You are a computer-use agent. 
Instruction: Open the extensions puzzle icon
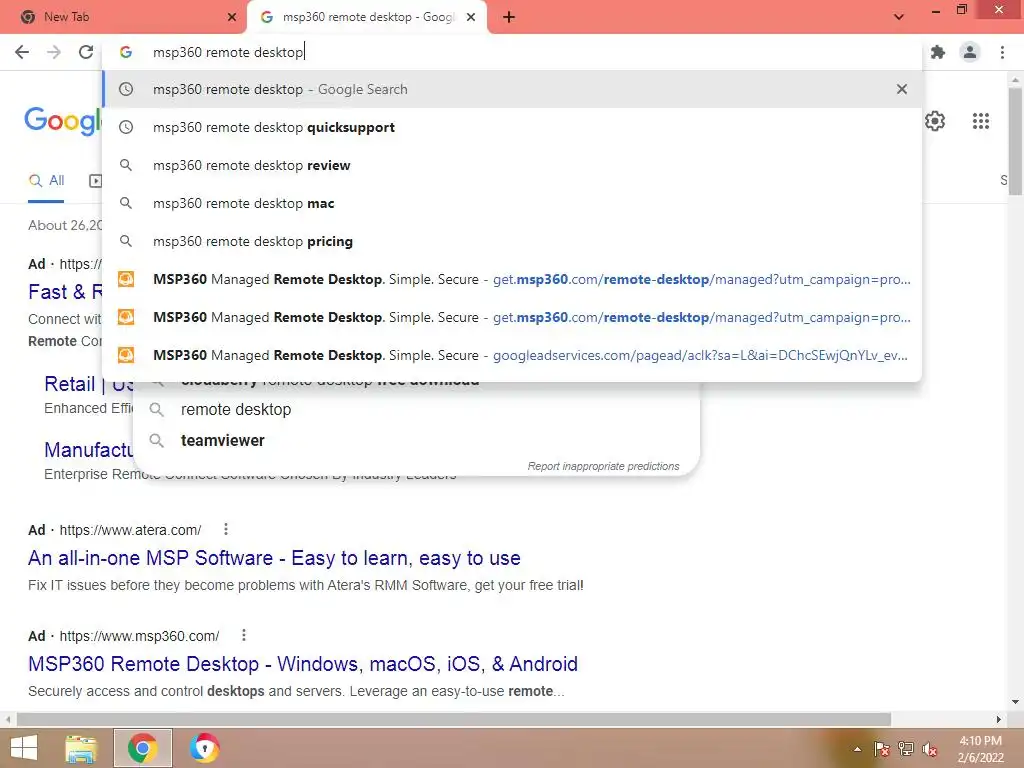pyautogui.click(x=938, y=52)
